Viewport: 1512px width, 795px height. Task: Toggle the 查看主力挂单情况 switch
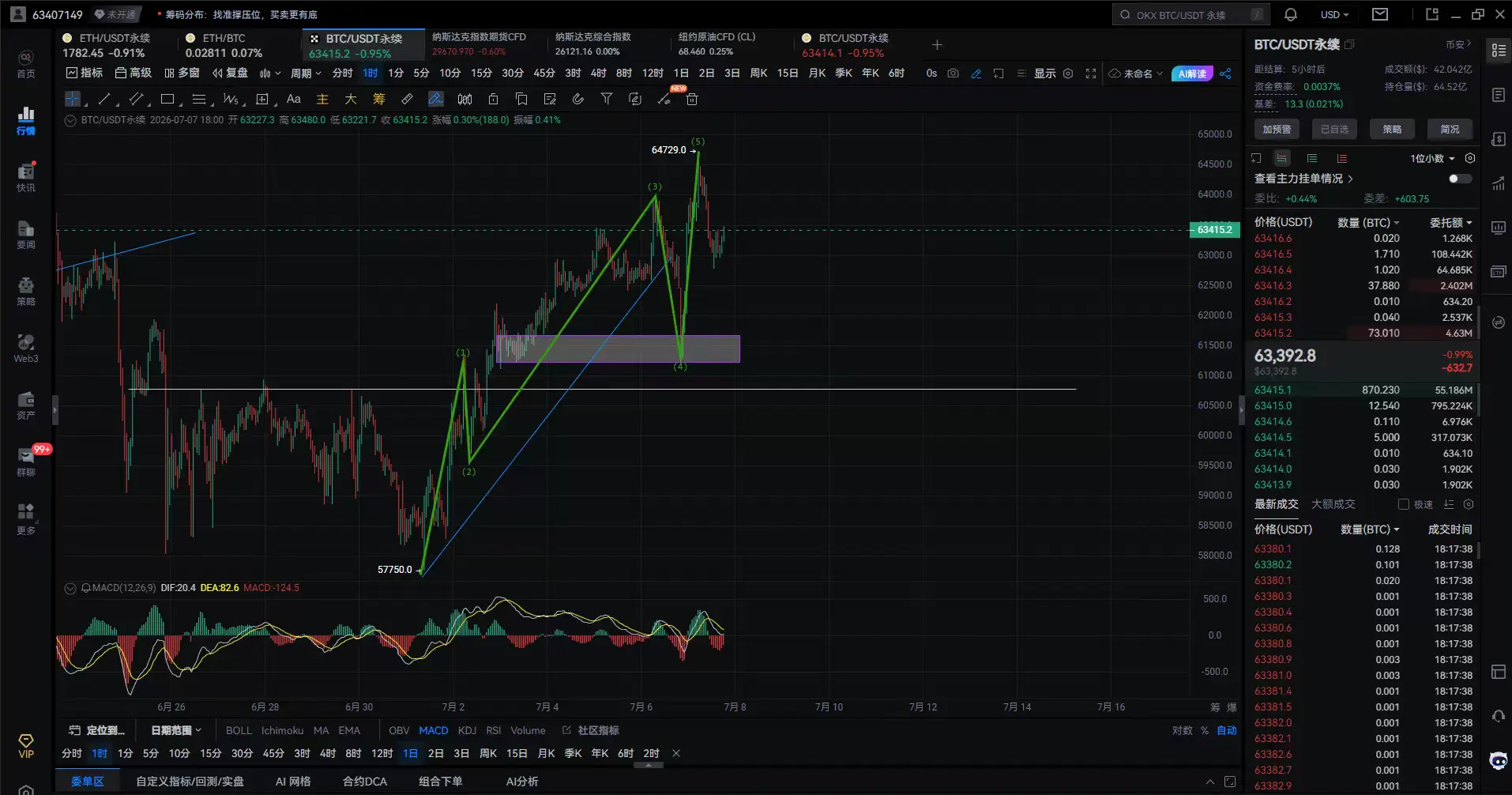click(x=1460, y=179)
